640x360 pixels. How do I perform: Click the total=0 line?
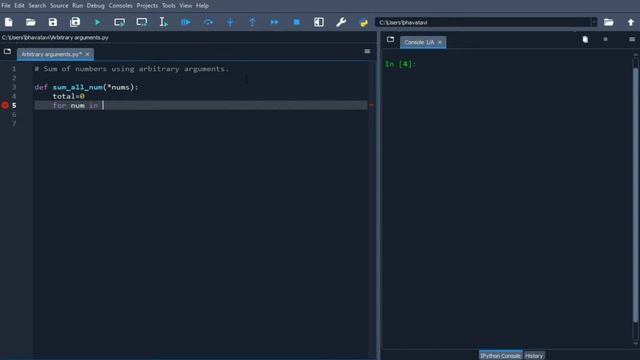69,96
